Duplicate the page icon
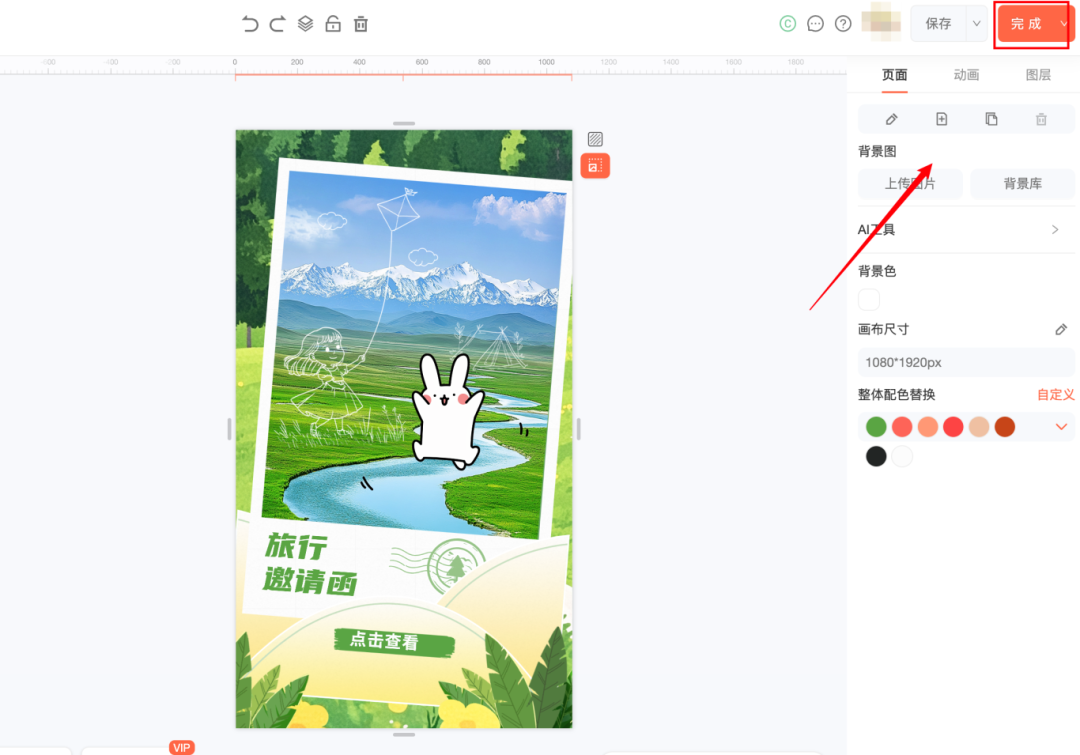Screen dimensions: 1080x755 point(991,119)
